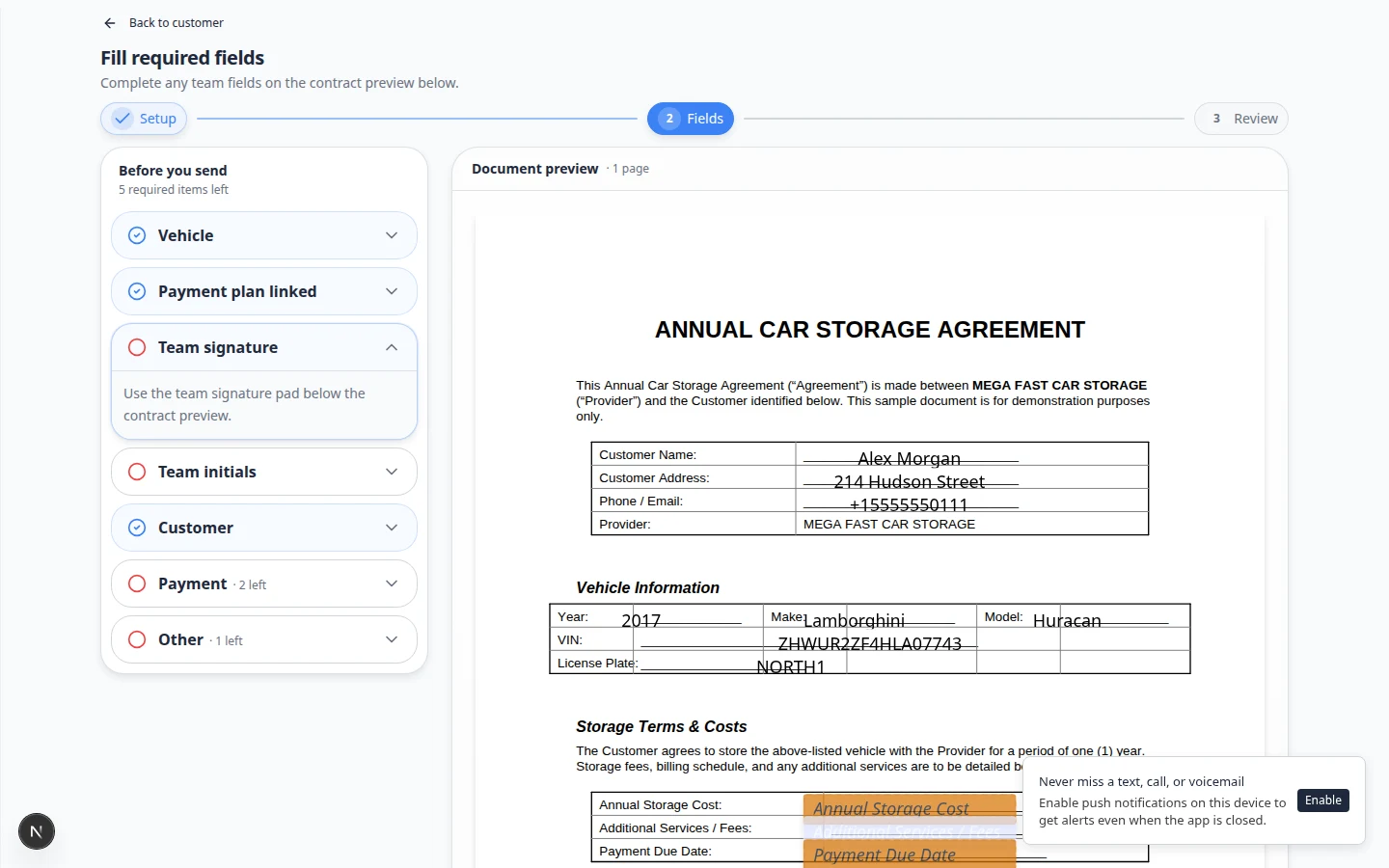Go to the Setup step
1389x868 pixels.
[x=144, y=119]
